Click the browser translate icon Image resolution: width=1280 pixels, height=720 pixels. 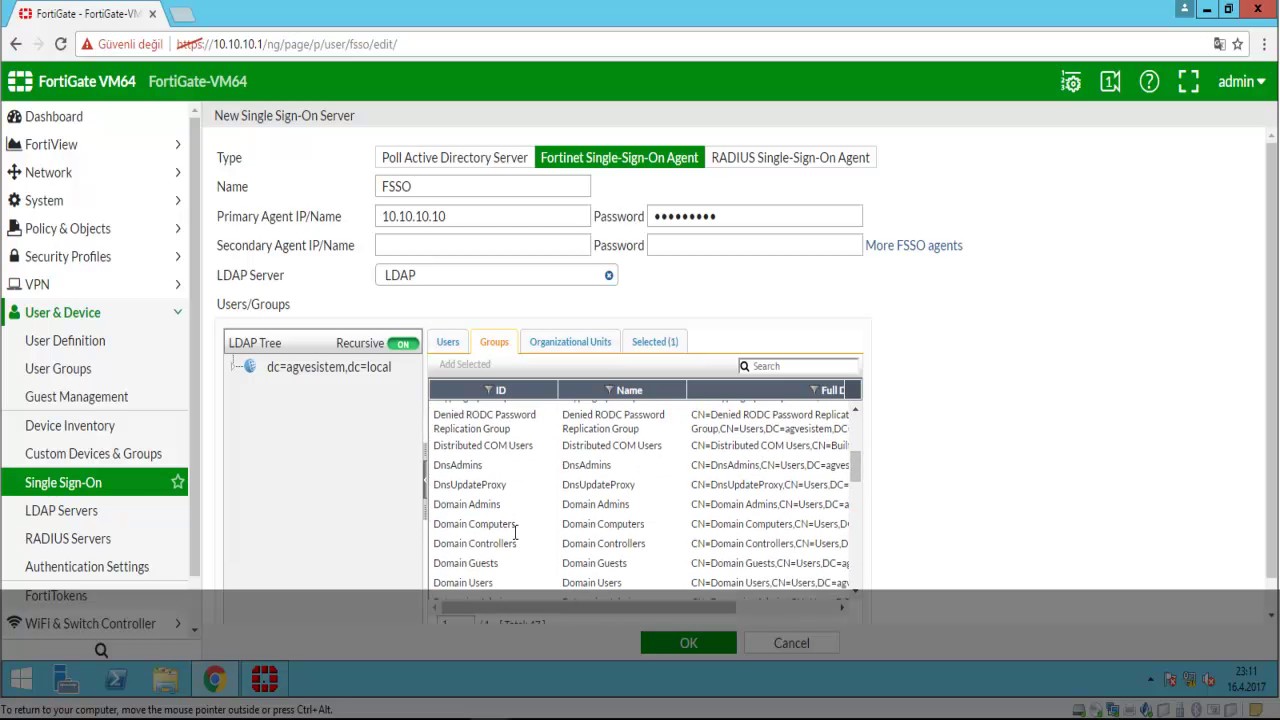1219,44
